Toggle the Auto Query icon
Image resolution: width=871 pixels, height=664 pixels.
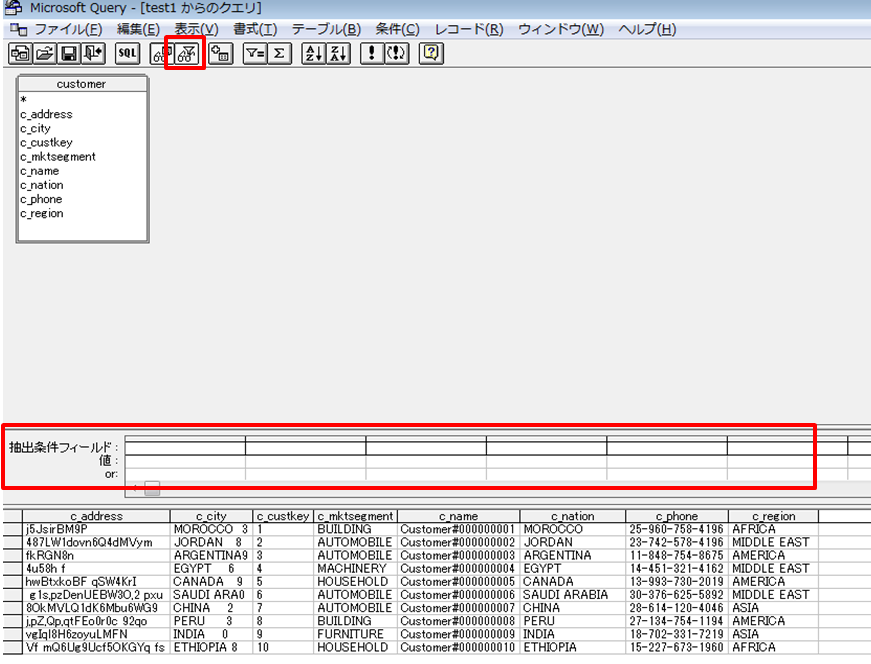[397, 53]
